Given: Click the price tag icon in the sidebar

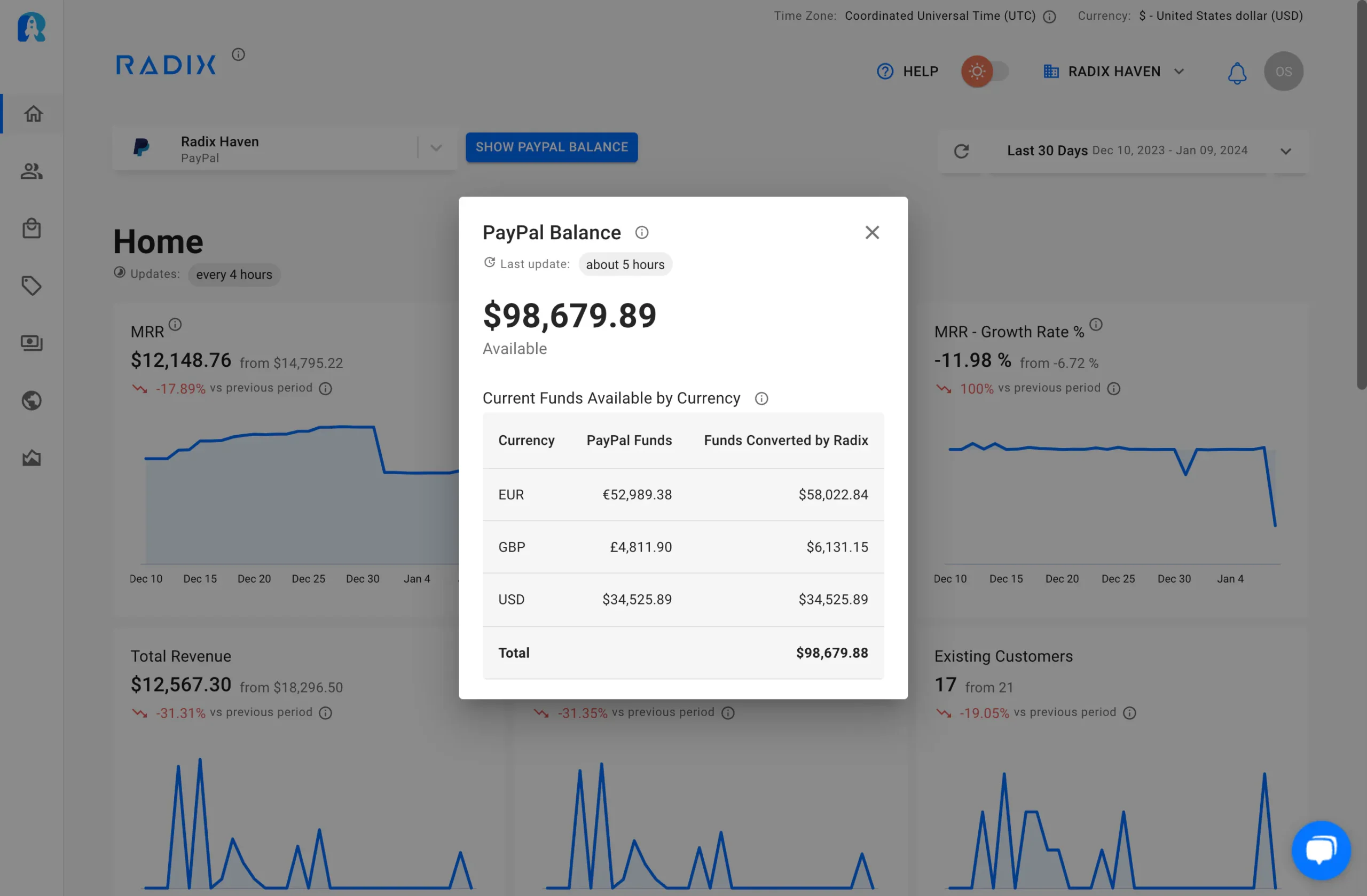Looking at the screenshot, I should click(32, 286).
